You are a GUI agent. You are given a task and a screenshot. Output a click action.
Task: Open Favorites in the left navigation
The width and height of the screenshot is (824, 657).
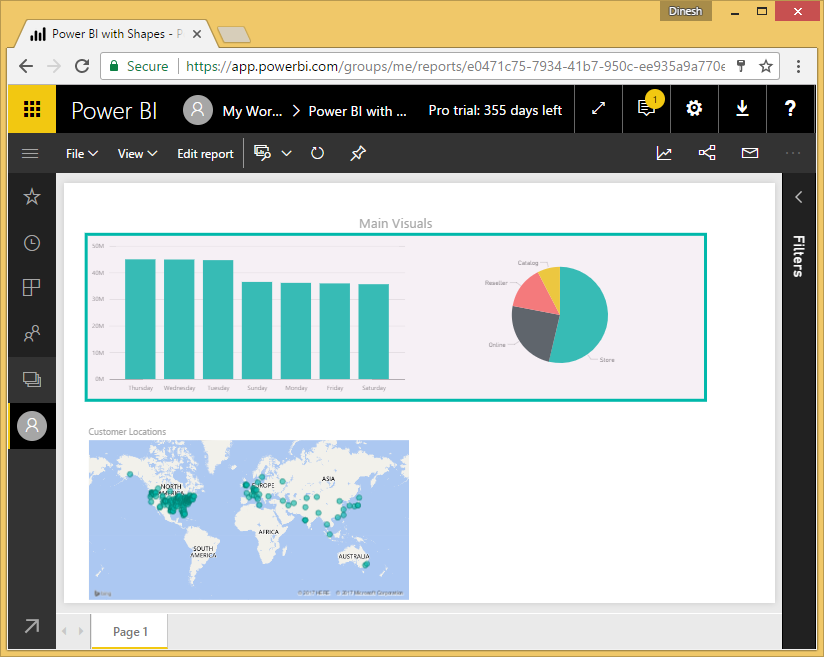point(31,196)
